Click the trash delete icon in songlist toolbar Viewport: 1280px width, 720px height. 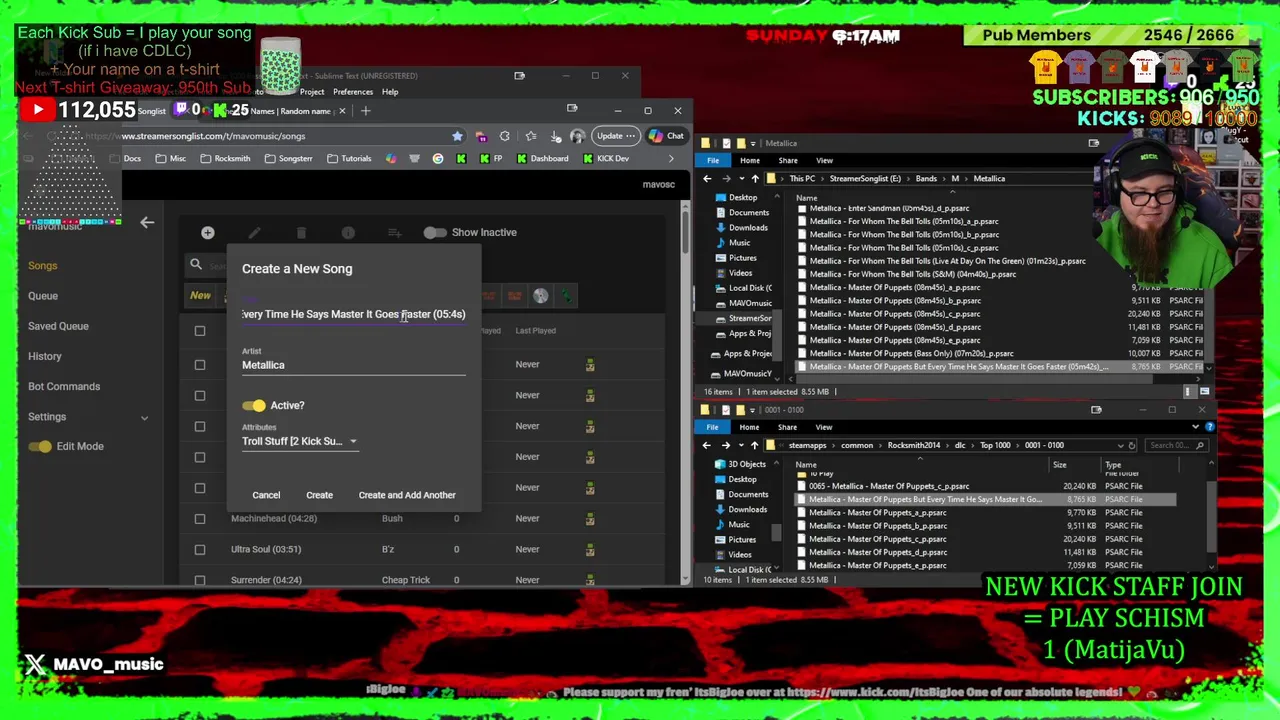tap(301, 233)
